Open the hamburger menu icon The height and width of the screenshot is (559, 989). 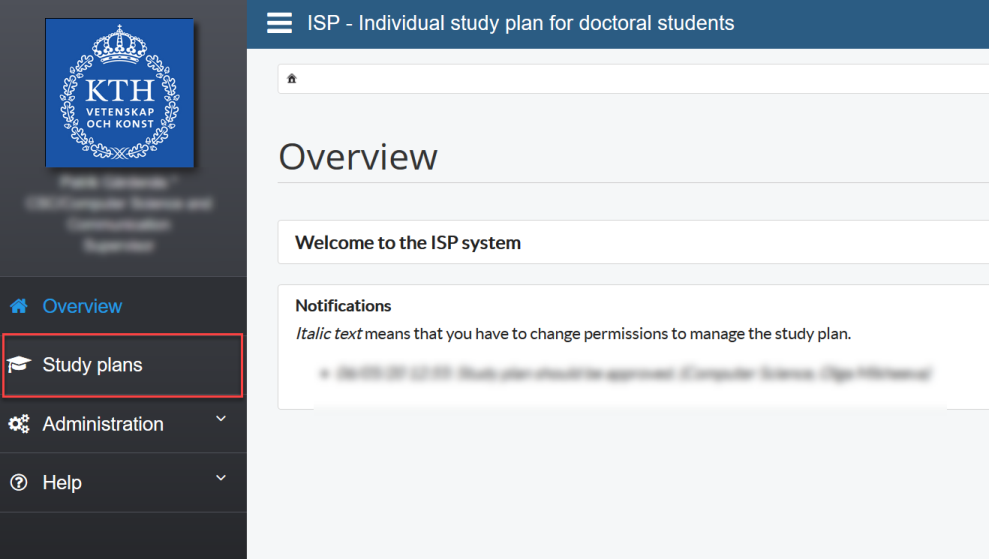(x=279, y=23)
